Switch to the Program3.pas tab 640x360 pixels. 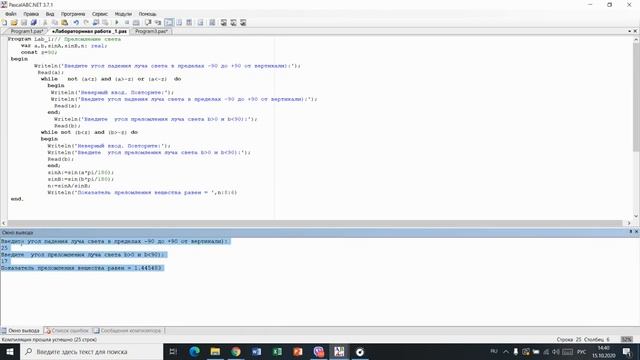151,31
